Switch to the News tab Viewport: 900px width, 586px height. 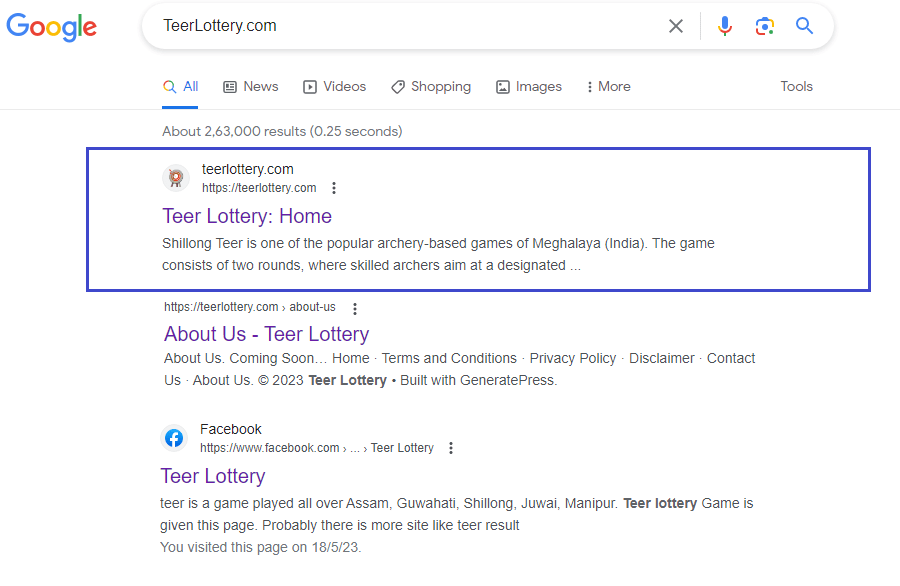251,87
